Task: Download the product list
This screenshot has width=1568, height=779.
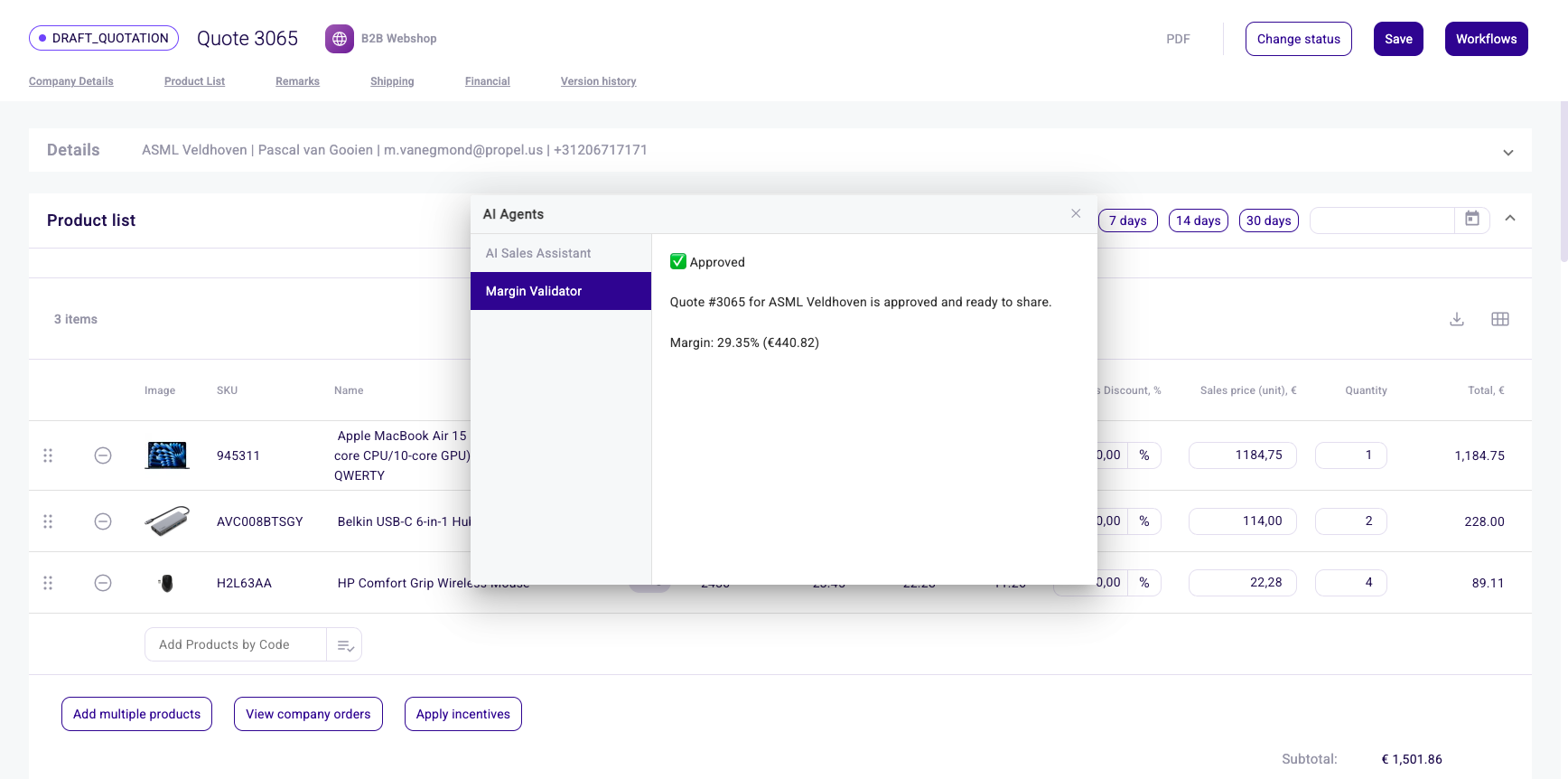Action: [1456, 319]
